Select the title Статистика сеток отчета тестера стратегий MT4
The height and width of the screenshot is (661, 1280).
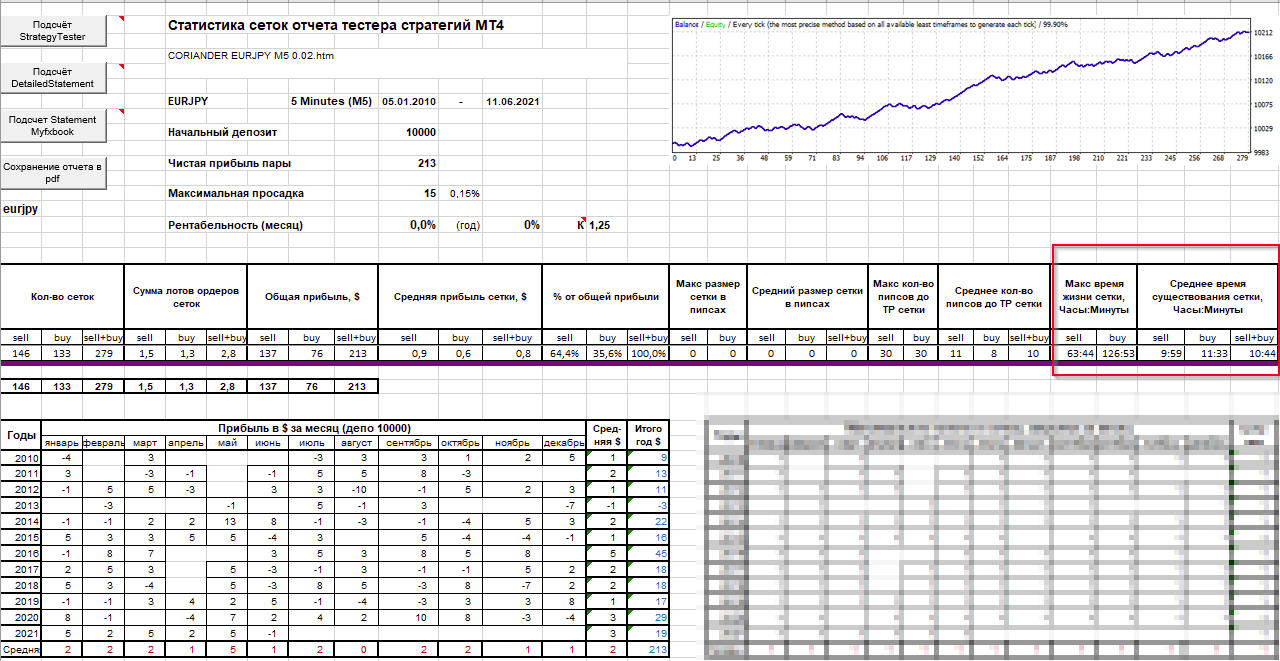[x=336, y=25]
